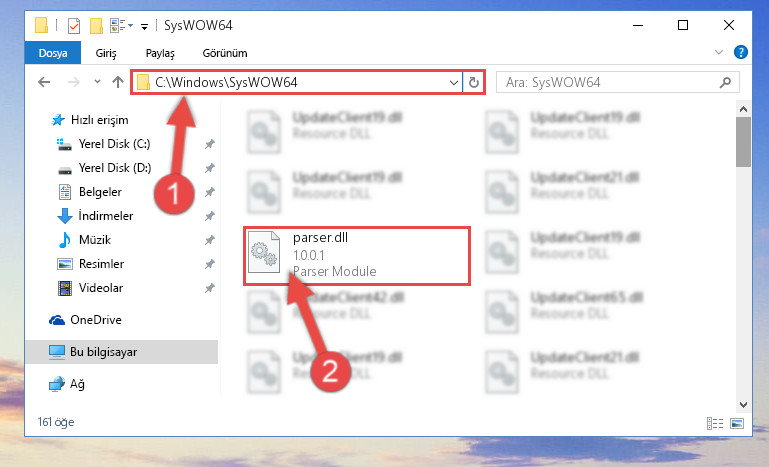Switch to details view layout icon
The image size is (769, 467).
pos(715,423)
